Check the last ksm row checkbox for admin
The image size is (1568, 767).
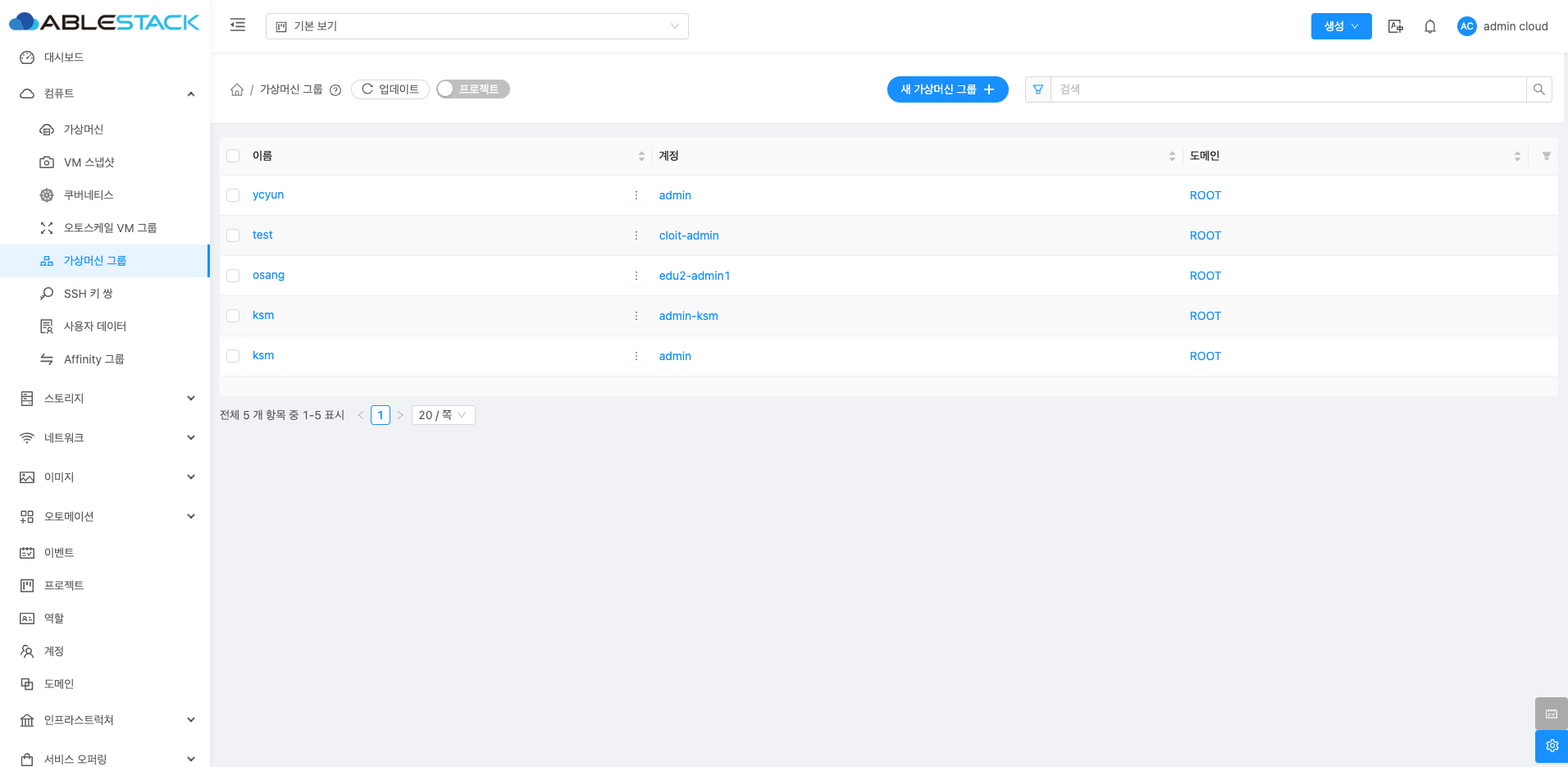pyautogui.click(x=233, y=356)
